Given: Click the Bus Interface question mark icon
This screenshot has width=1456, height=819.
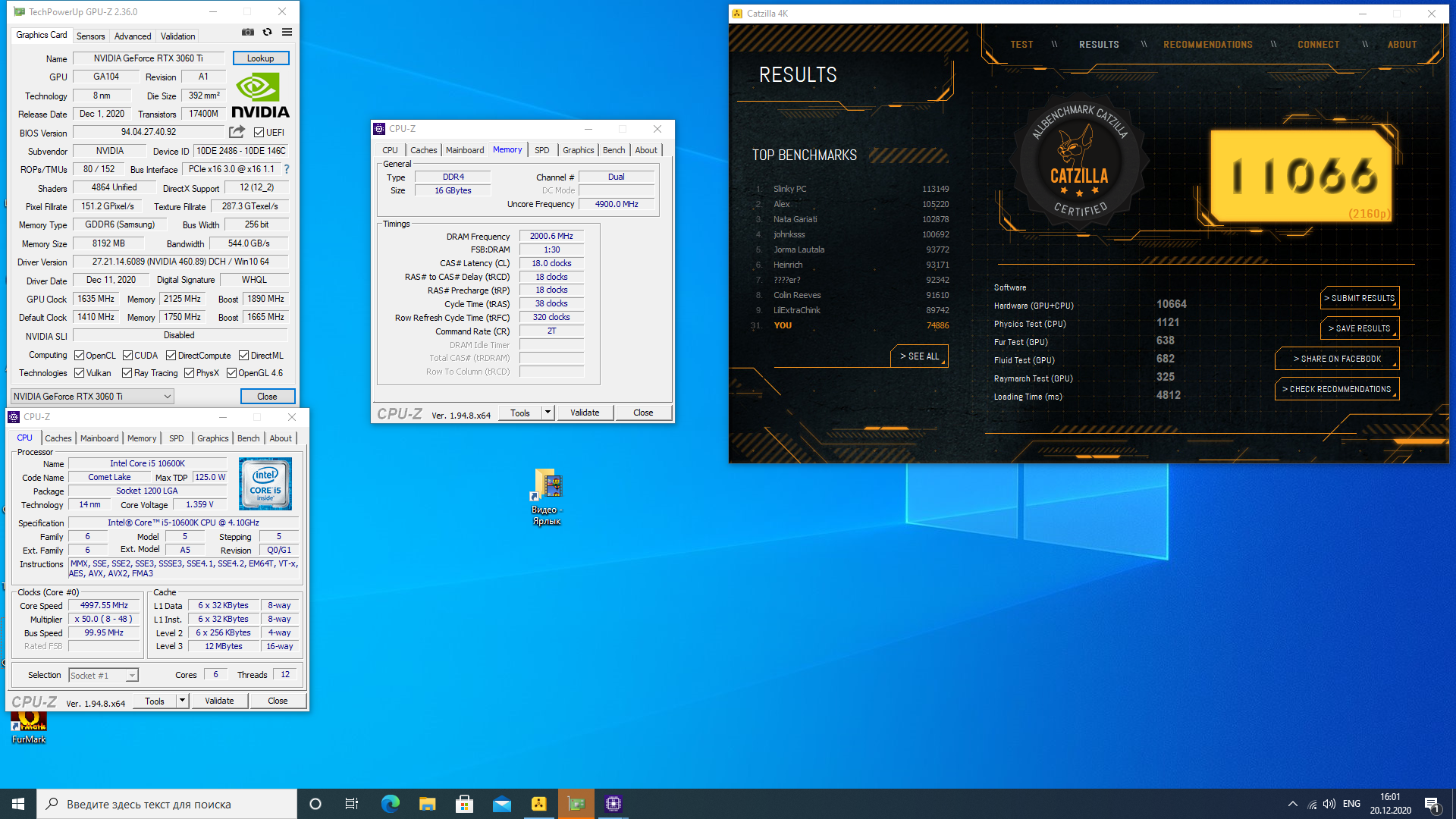Looking at the screenshot, I should tap(287, 169).
